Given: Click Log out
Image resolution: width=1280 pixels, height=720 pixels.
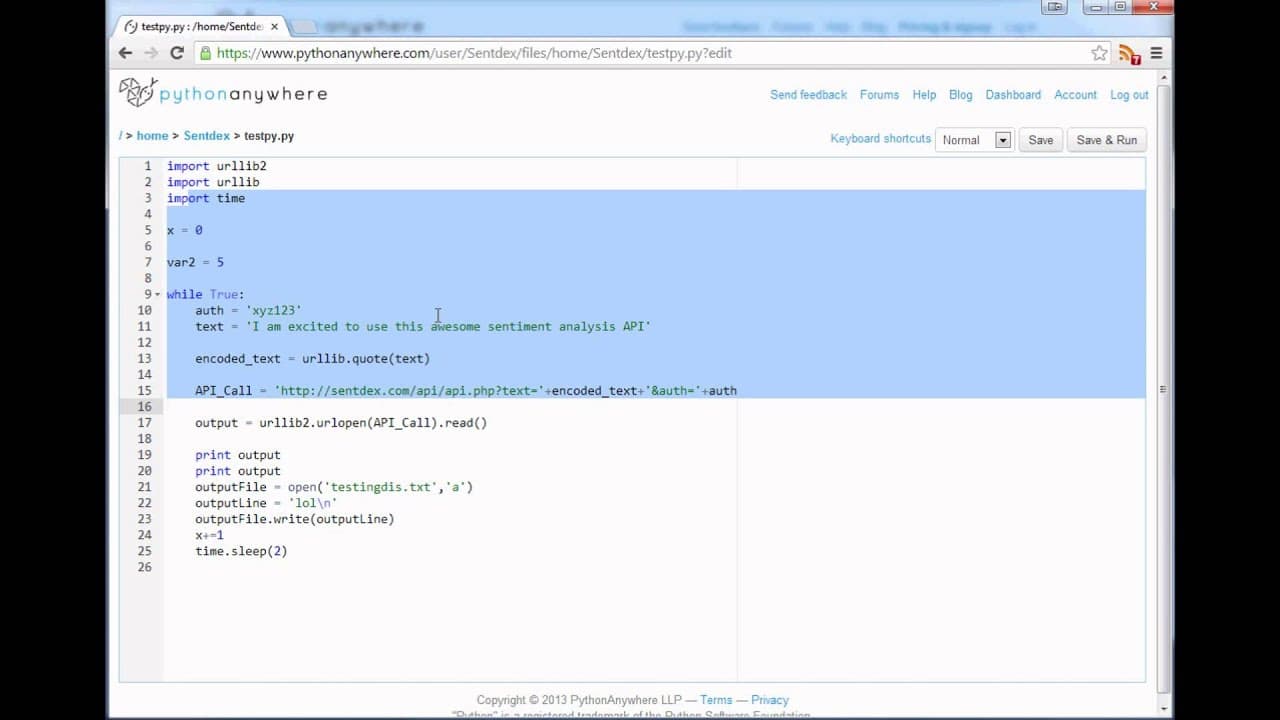Looking at the screenshot, I should pyautogui.click(x=1129, y=94).
